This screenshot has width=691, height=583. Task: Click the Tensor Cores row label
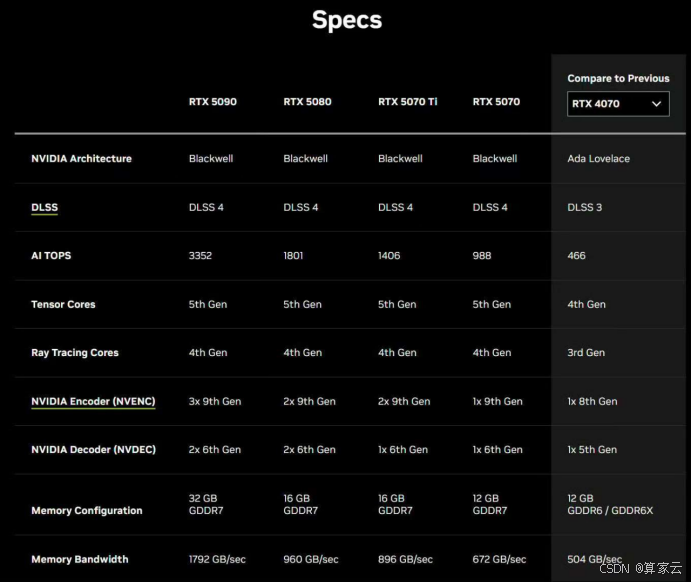point(63,304)
